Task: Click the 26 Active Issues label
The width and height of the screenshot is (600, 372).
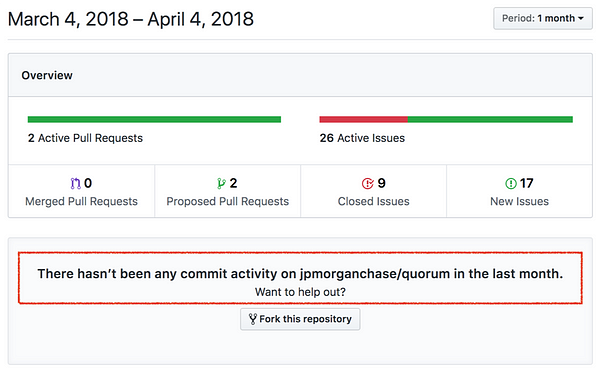Action: [x=362, y=138]
